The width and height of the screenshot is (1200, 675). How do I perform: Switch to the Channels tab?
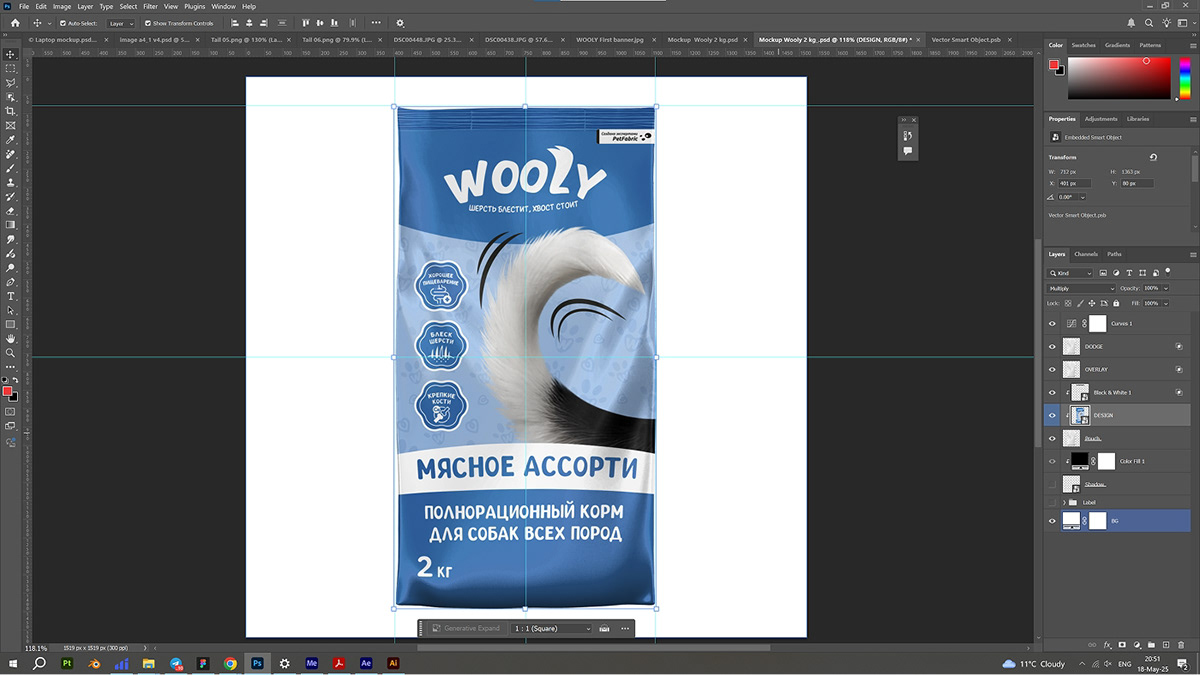click(1086, 254)
